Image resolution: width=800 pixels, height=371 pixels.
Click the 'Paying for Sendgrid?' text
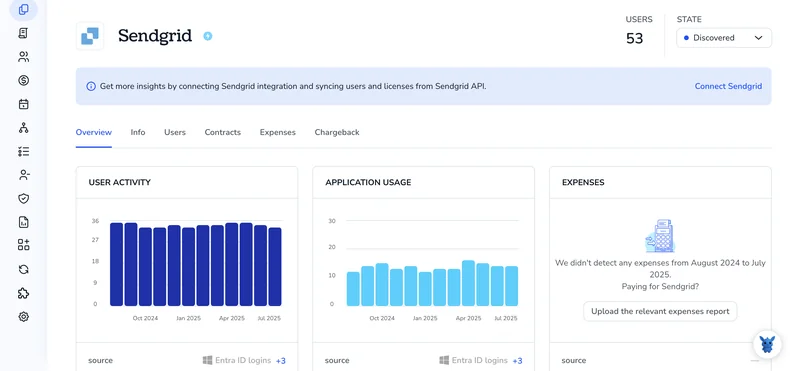point(660,286)
